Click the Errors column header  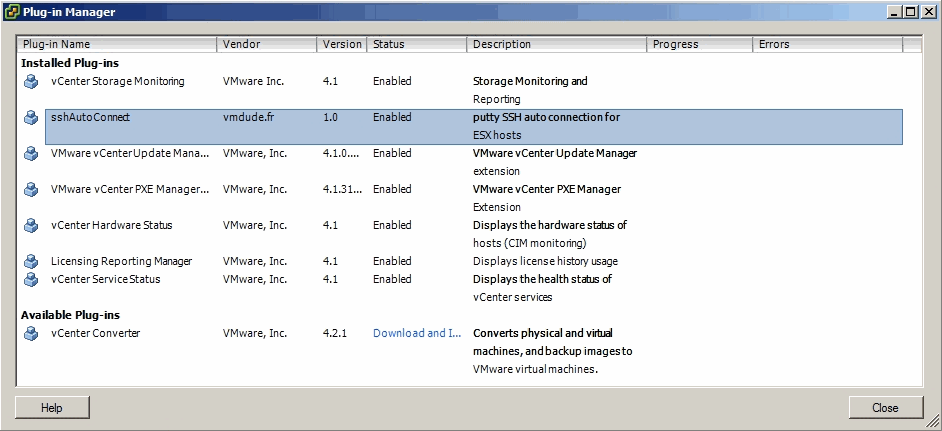coord(828,44)
